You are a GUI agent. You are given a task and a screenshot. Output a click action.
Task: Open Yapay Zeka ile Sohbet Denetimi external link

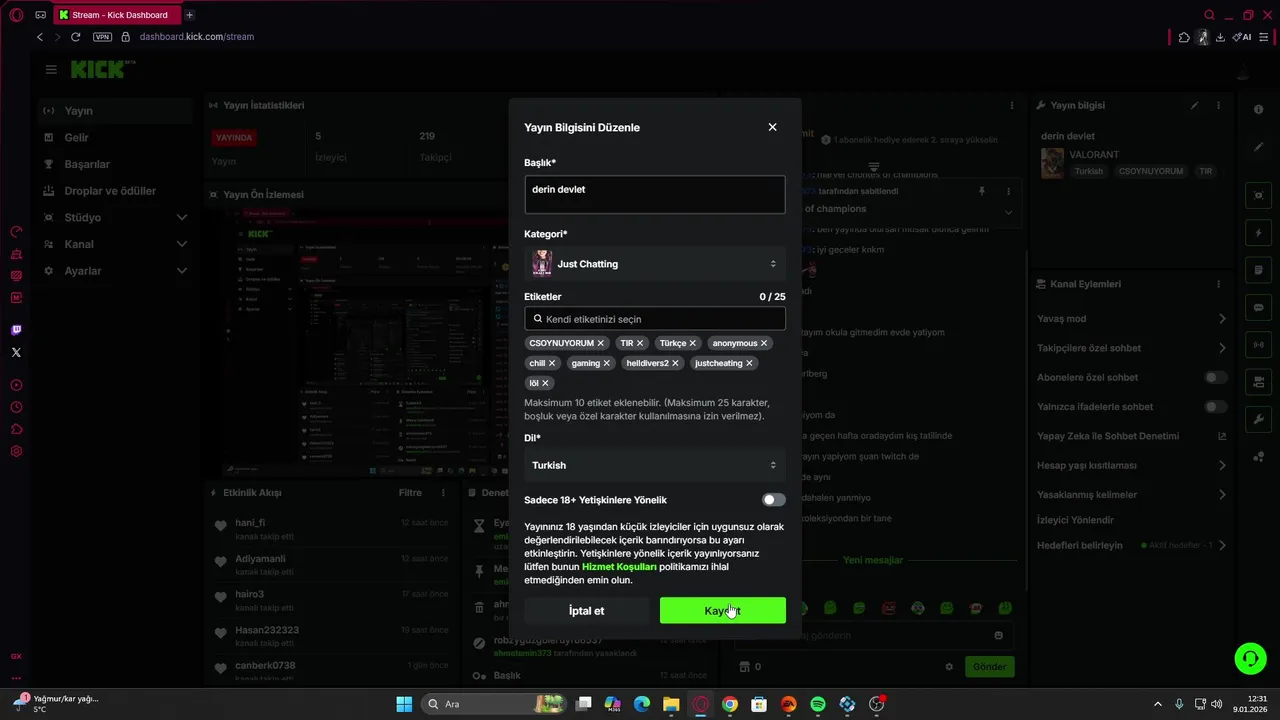[1221, 436]
